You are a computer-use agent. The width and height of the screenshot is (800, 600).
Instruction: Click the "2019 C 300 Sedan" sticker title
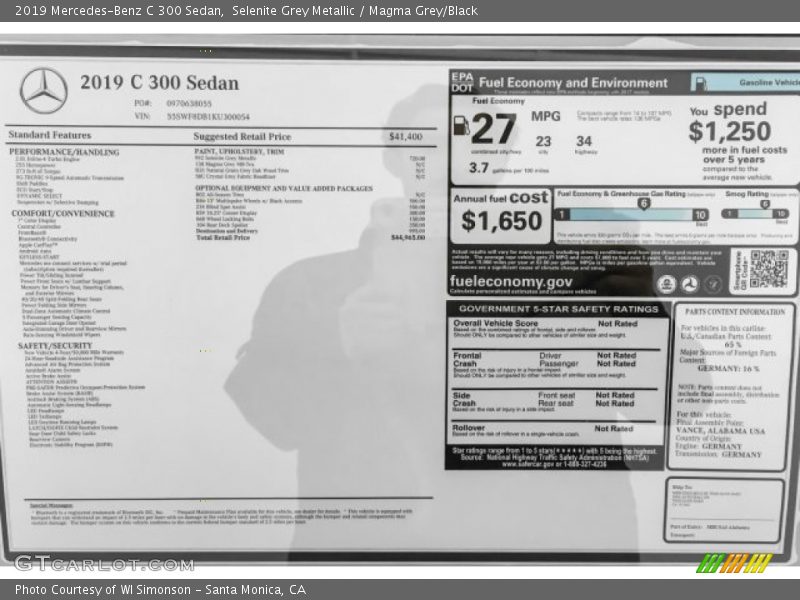pos(159,83)
